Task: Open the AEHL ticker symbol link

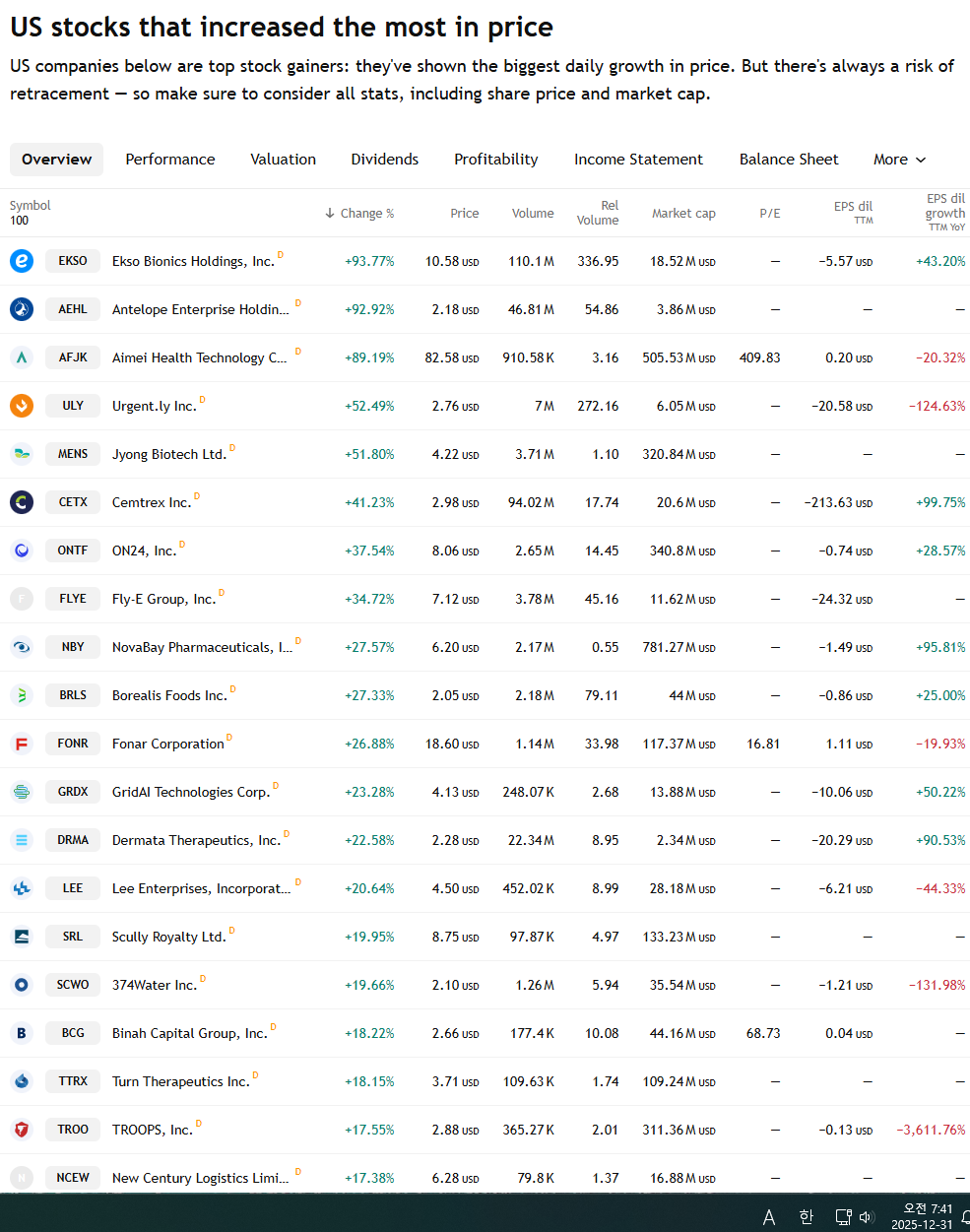Action: click(x=73, y=309)
